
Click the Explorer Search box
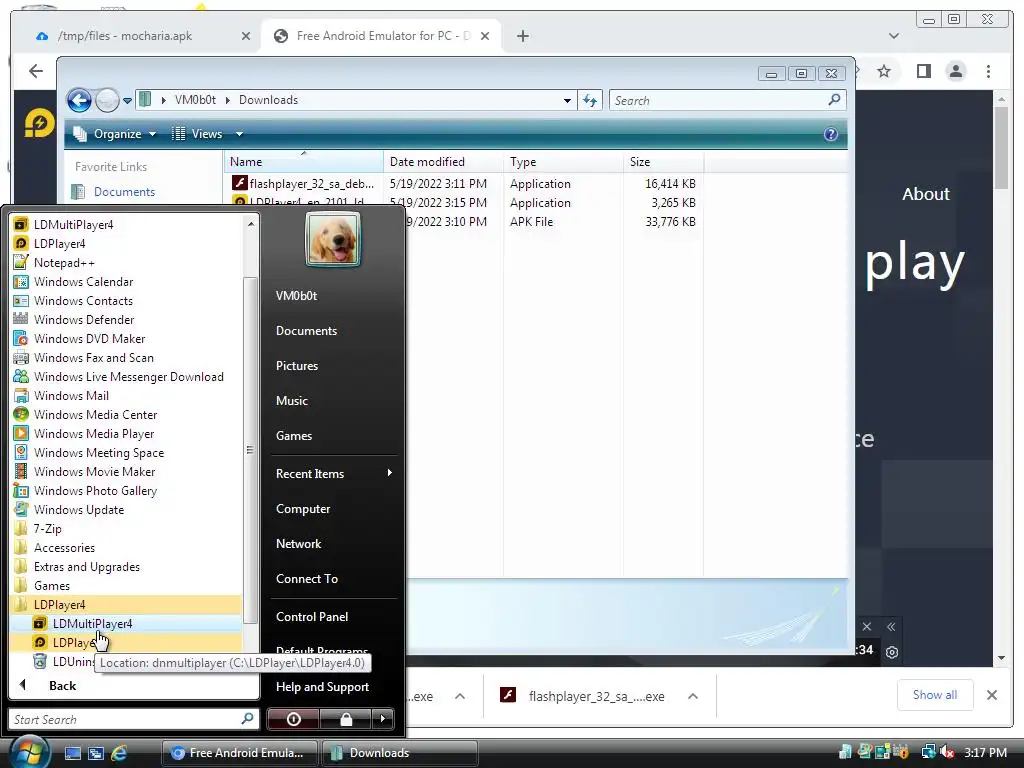pyautogui.click(x=727, y=101)
